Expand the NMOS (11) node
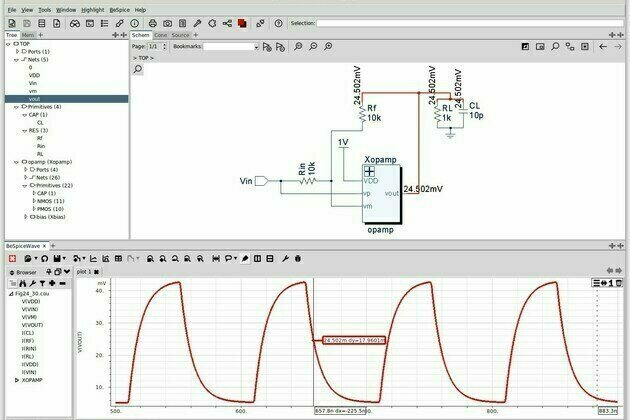 coord(34,201)
